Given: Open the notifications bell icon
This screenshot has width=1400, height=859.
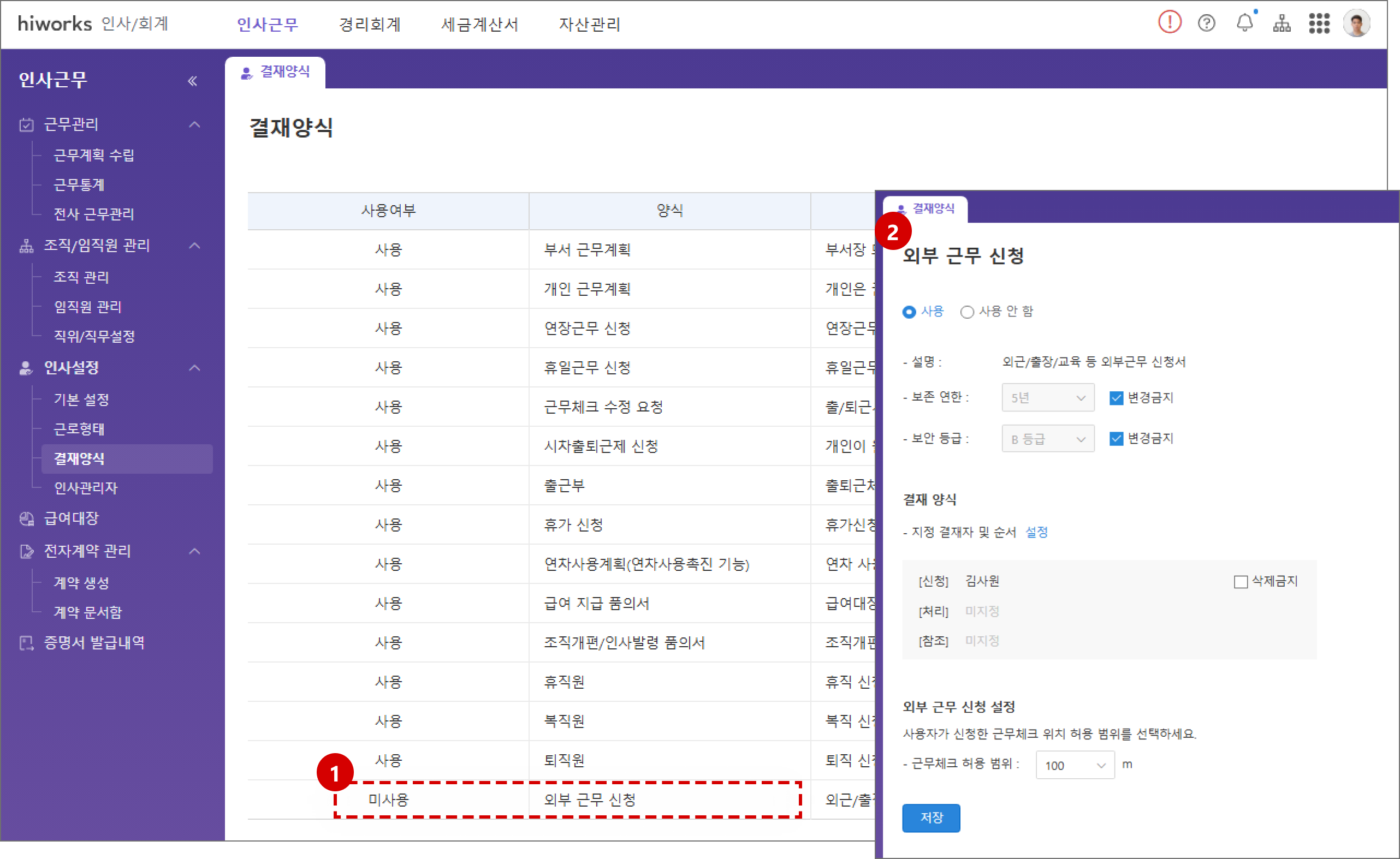Looking at the screenshot, I should click(x=1244, y=23).
